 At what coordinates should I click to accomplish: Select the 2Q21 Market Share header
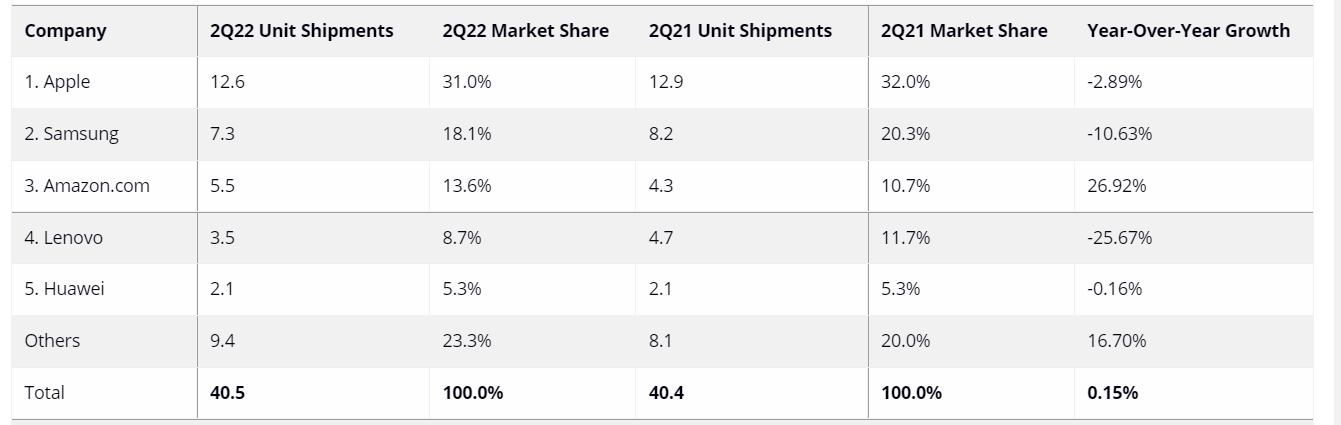[964, 31]
